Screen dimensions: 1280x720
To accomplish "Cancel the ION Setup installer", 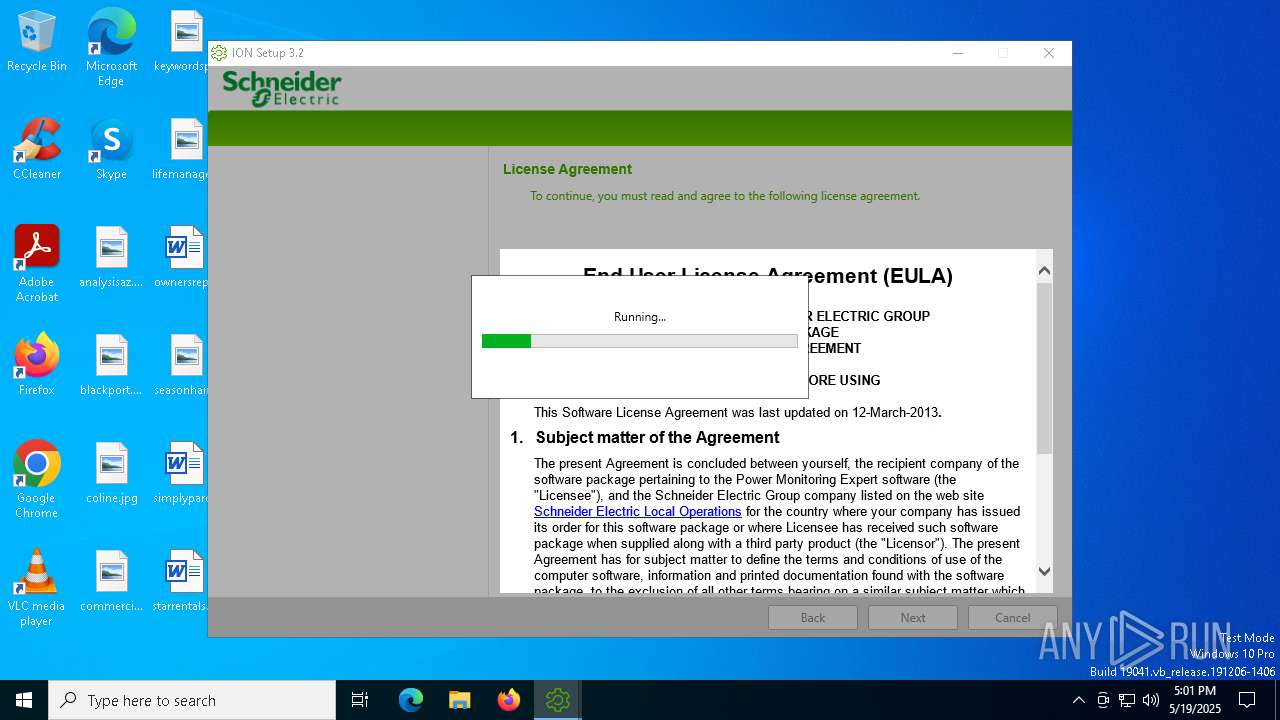I will (1013, 618).
